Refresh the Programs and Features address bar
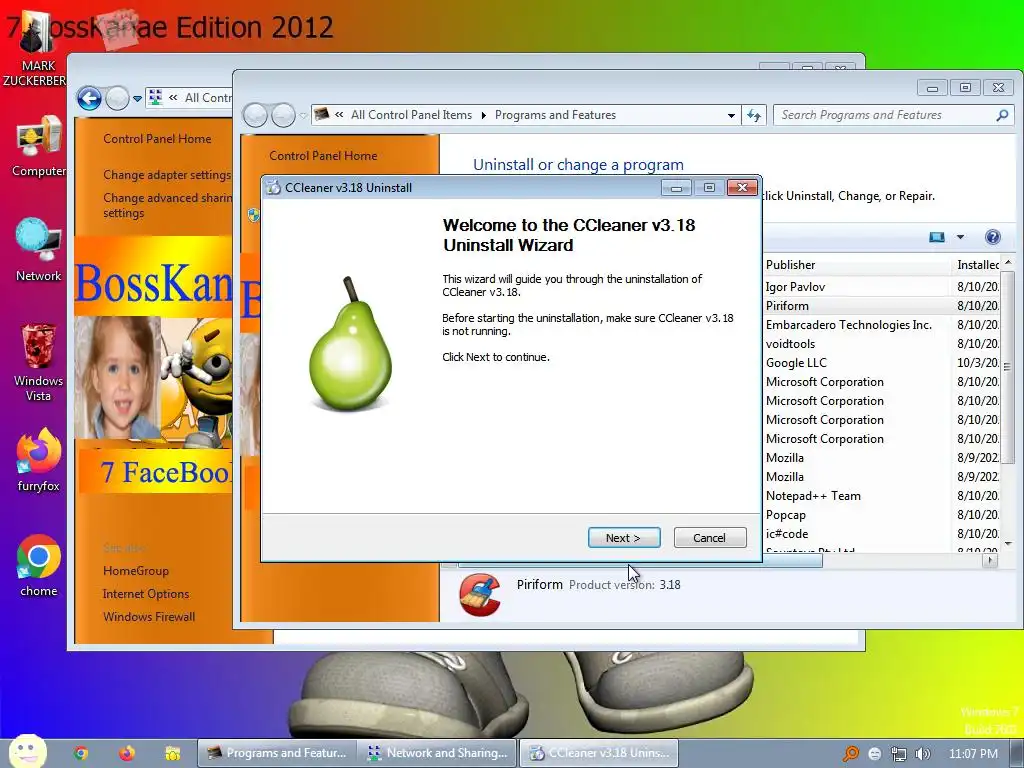 coord(754,116)
